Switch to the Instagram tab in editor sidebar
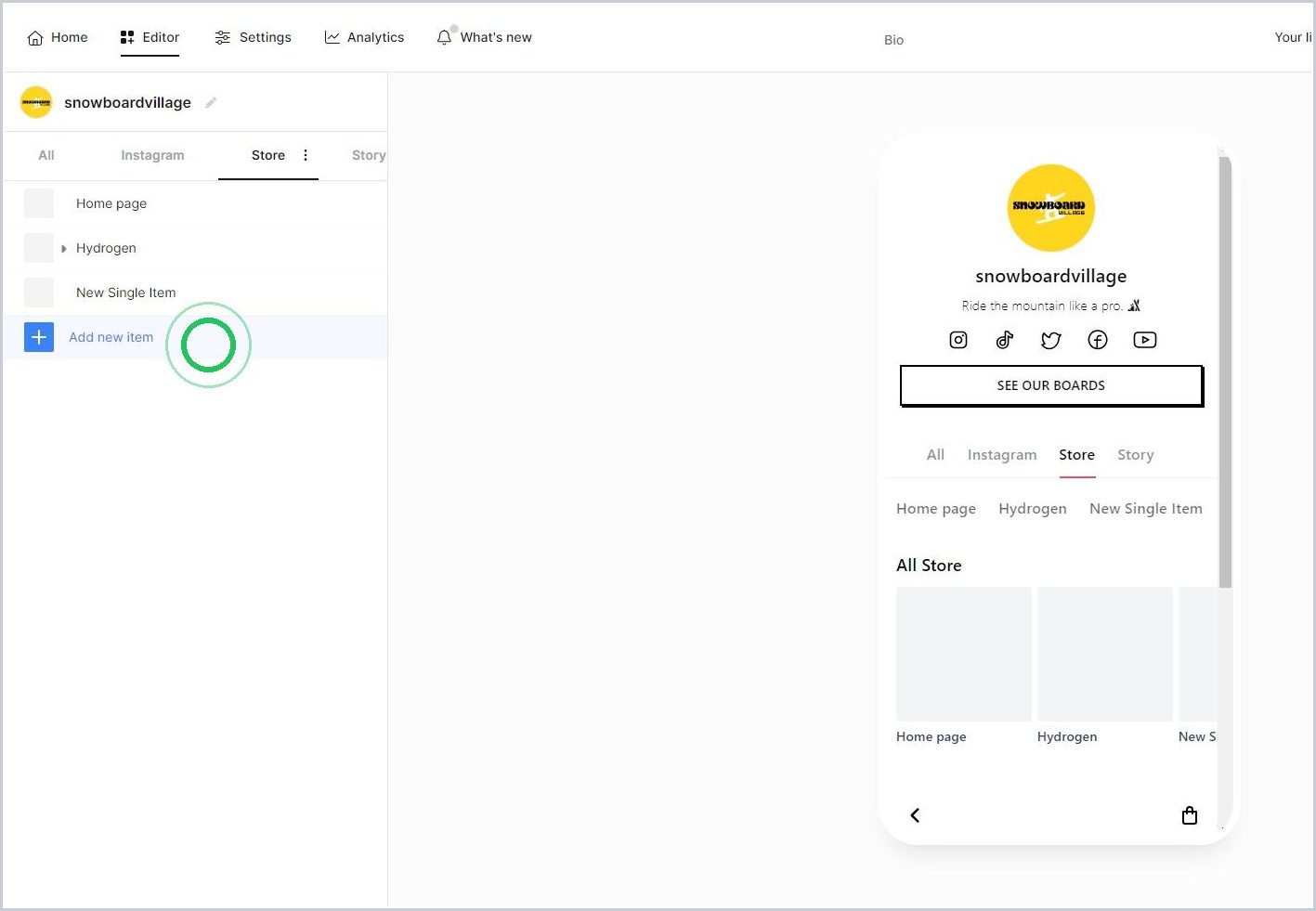This screenshot has width=1316, height=911. coord(152,155)
